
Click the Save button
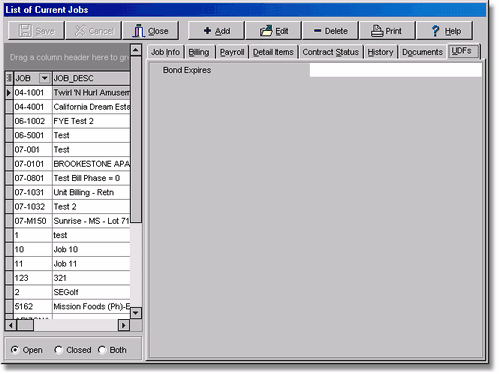(36, 31)
